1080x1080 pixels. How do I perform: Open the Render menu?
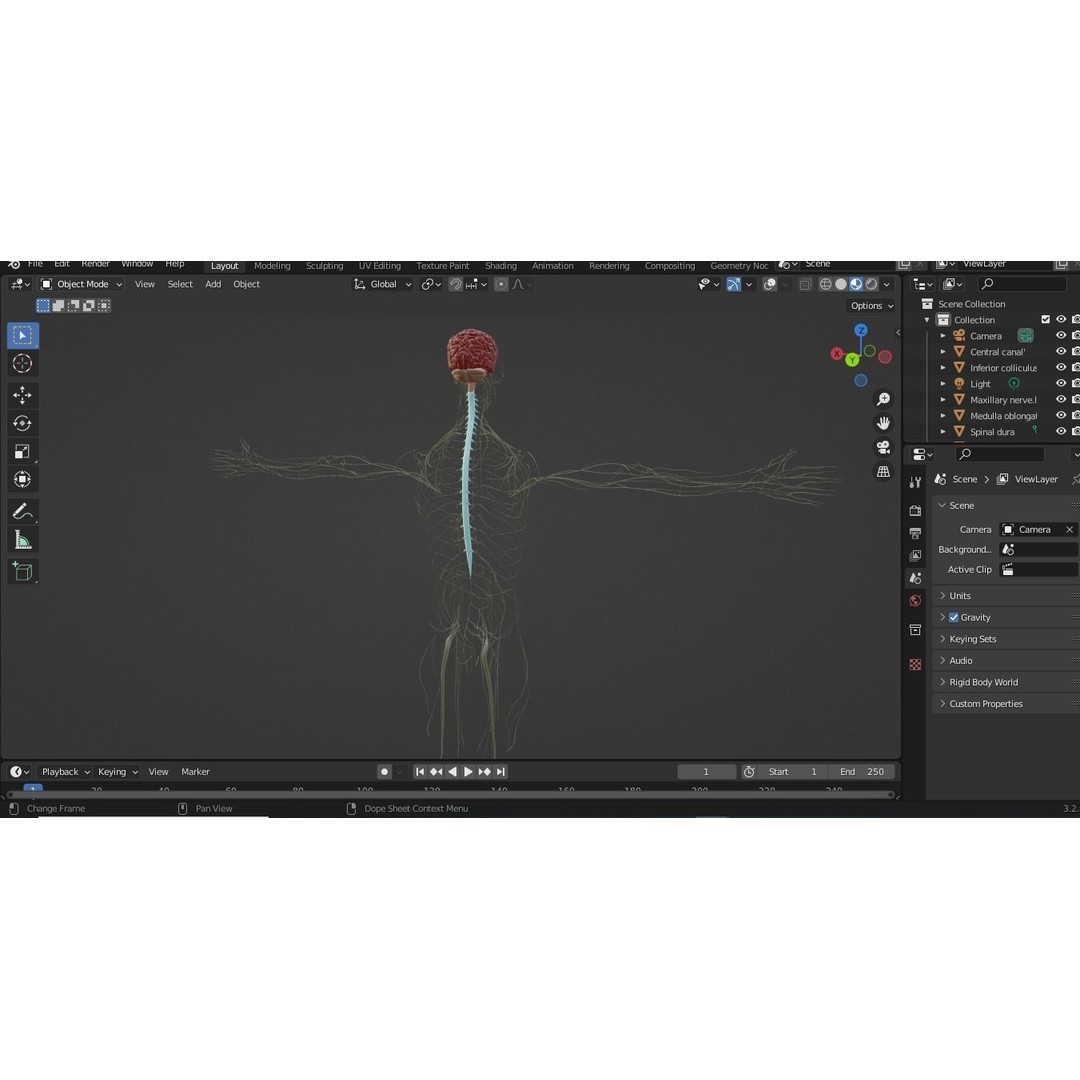point(95,263)
